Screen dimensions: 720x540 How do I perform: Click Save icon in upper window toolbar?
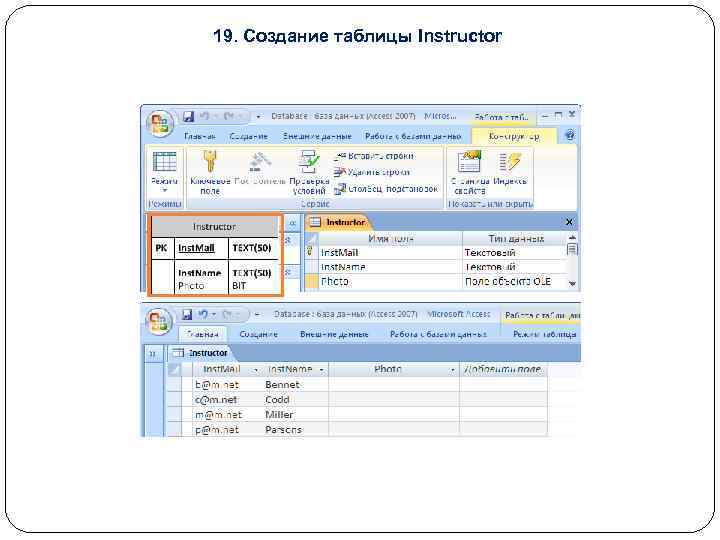click(188, 116)
